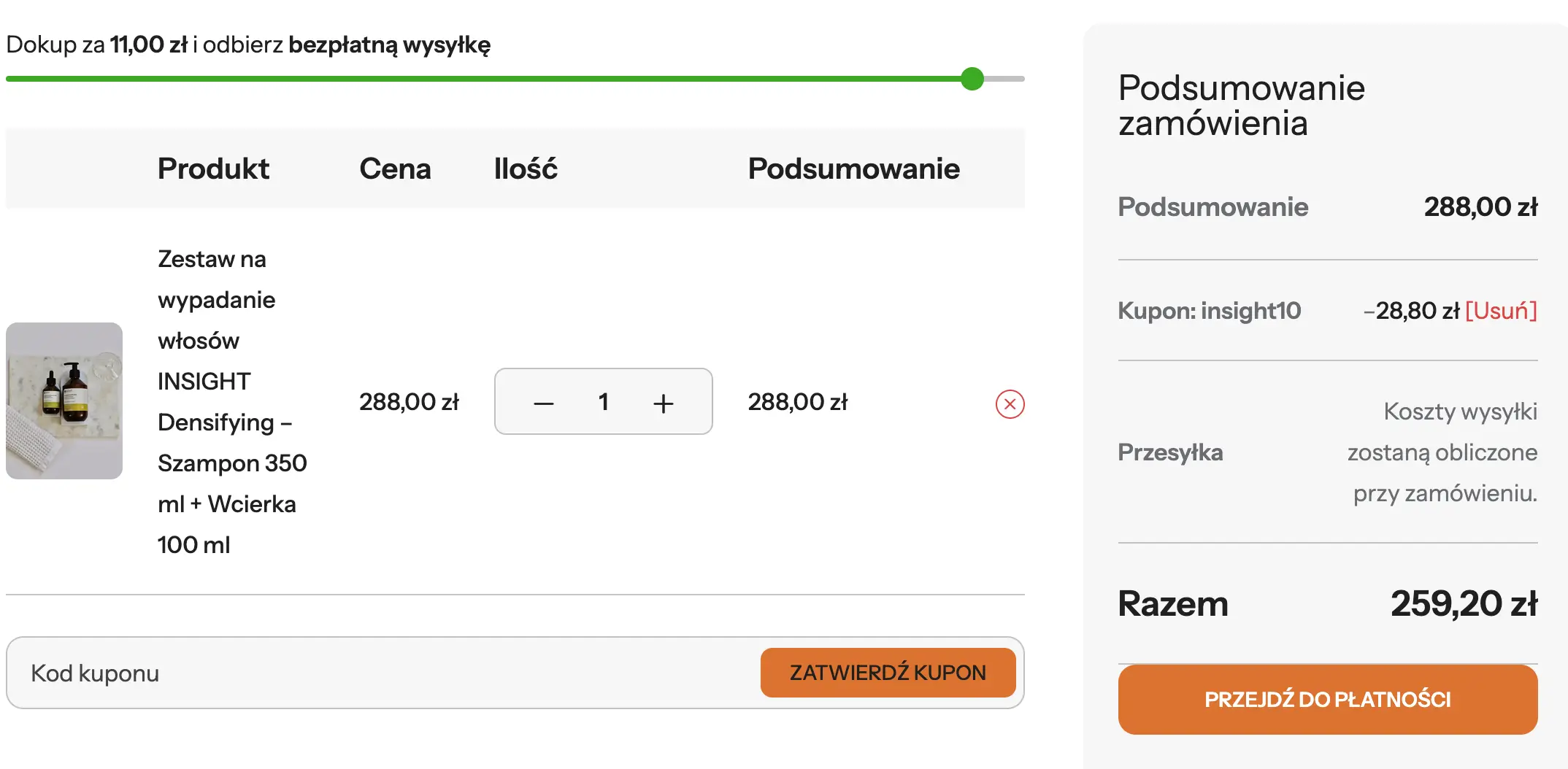Remove the insight10 coupon via Usuń
This screenshot has height=769, width=1568.
(1501, 311)
